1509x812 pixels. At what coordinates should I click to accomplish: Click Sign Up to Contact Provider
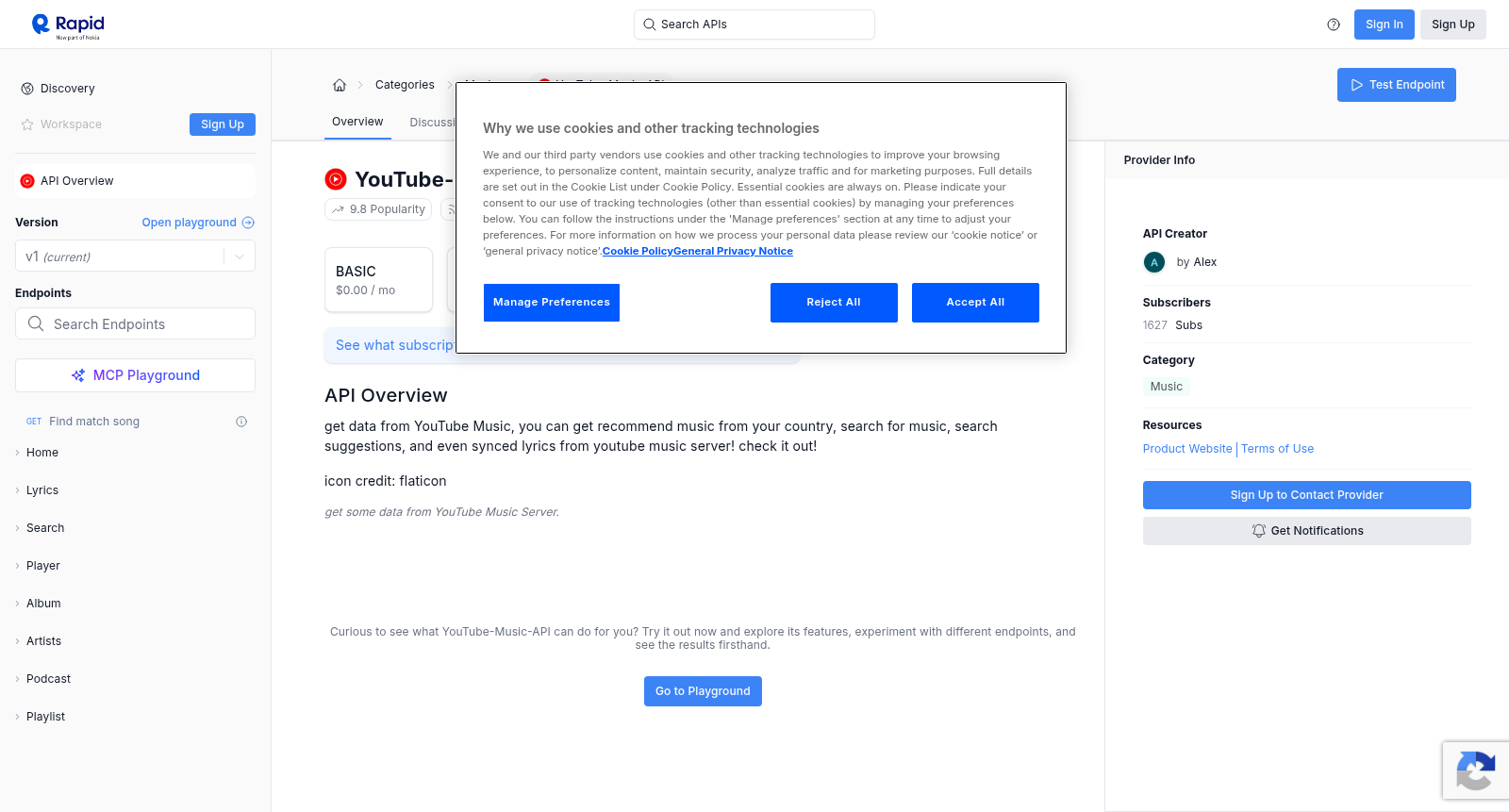point(1307,495)
